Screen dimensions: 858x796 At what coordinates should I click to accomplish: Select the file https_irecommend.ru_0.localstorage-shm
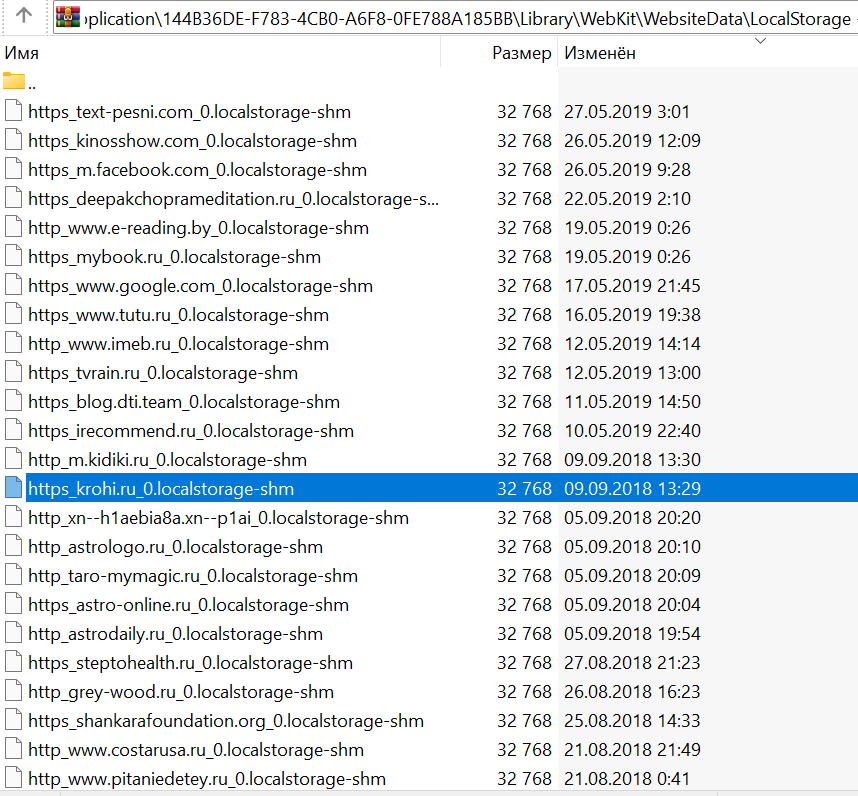(x=190, y=431)
